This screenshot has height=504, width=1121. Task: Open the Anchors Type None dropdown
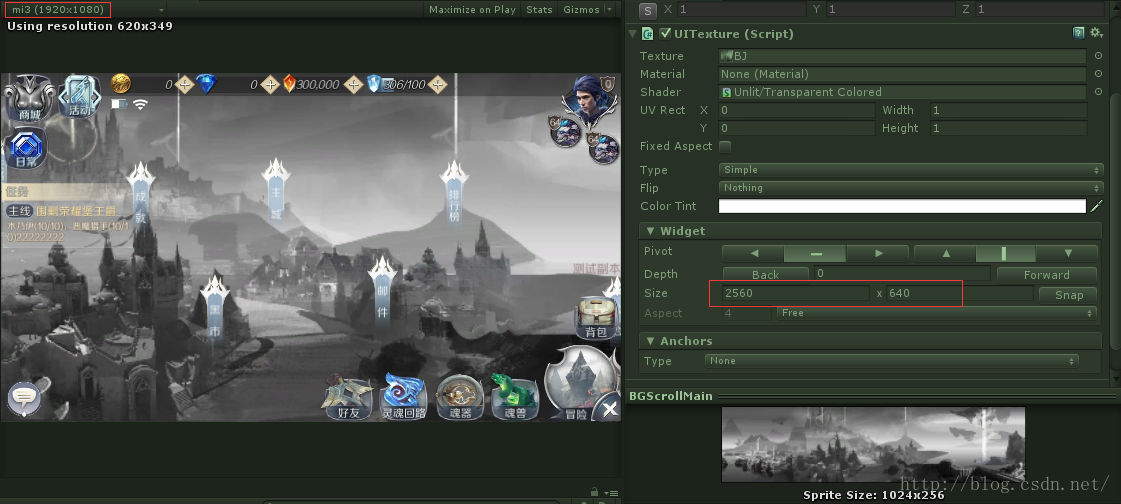(x=892, y=361)
